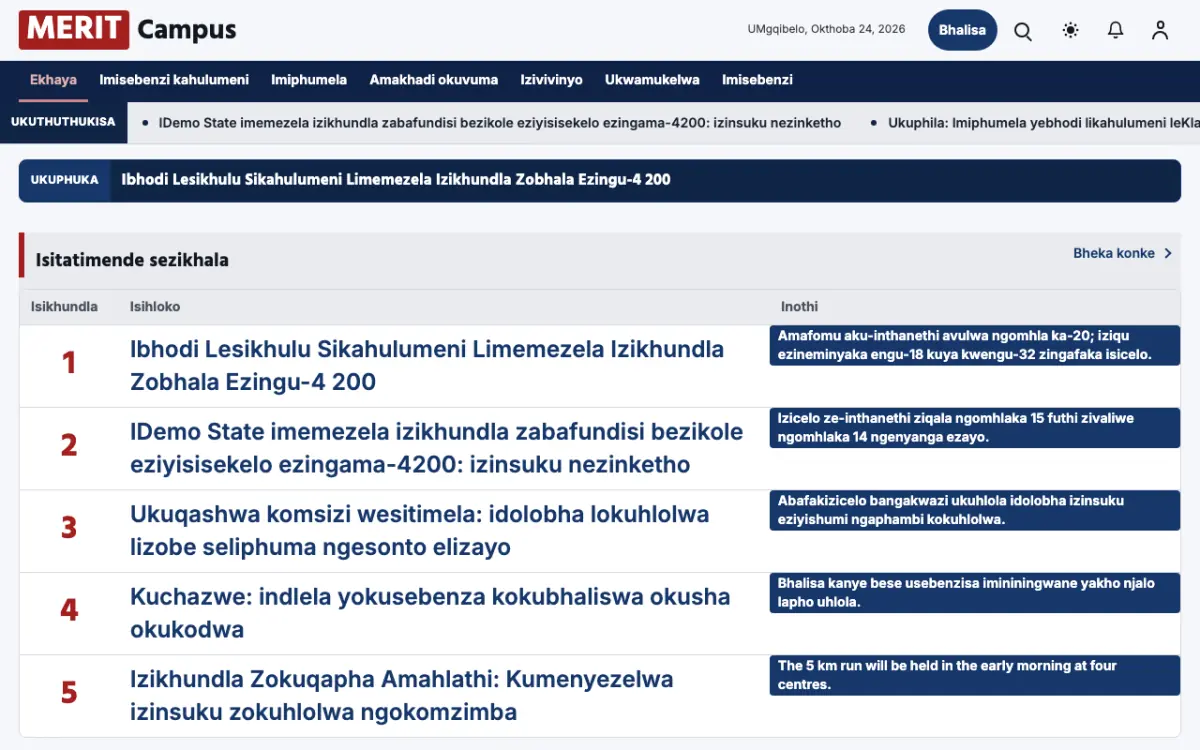
Task: Select the Ekhaya tab
Action: click(x=53, y=80)
